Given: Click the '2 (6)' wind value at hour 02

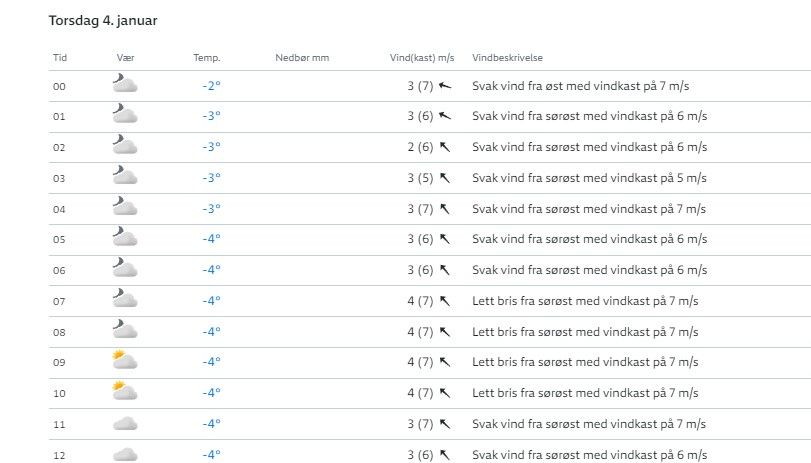Looking at the screenshot, I should pyautogui.click(x=420, y=147).
